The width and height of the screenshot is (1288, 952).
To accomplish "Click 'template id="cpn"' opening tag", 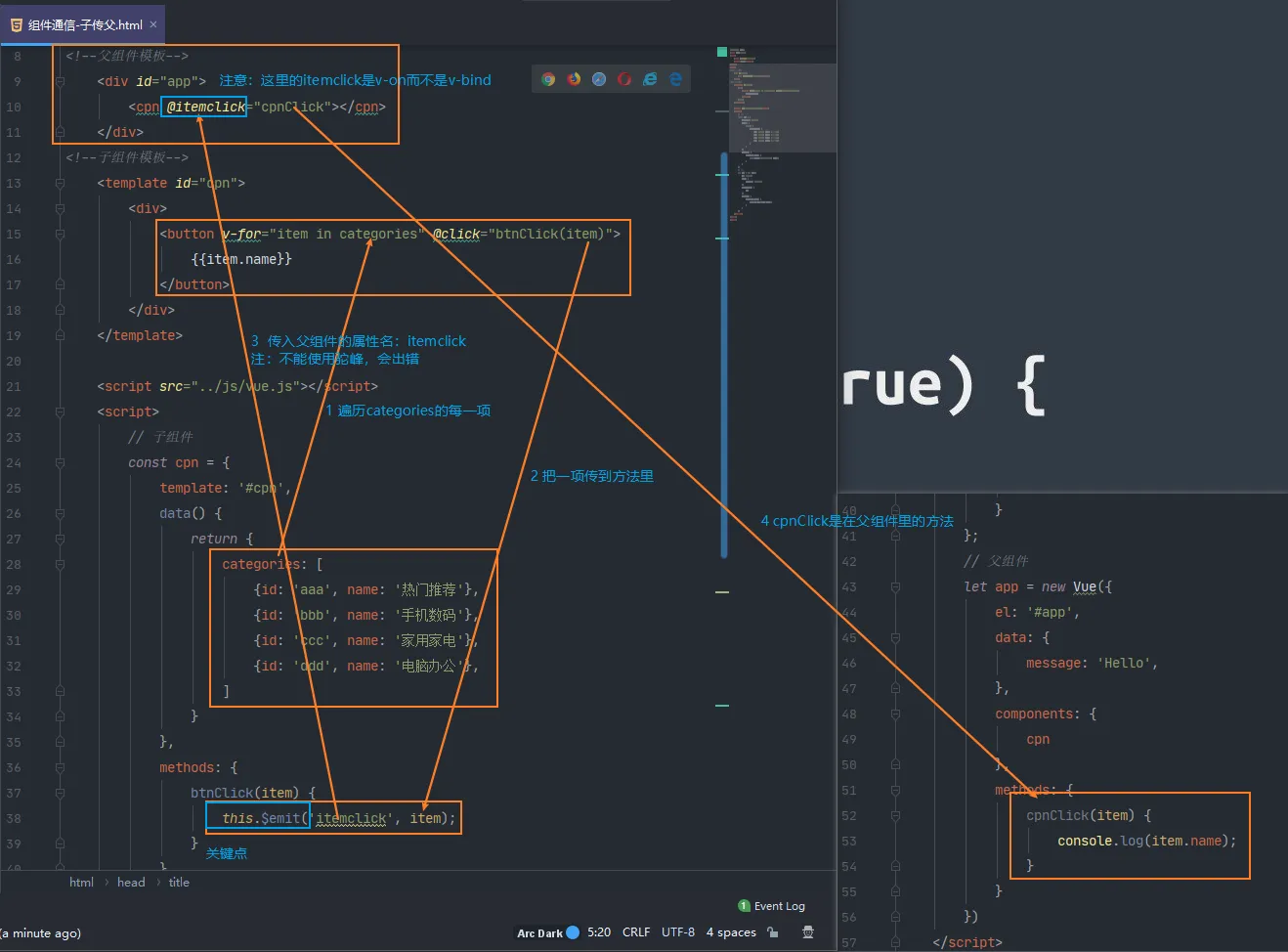I will pyautogui.click(x=171, y=183).
